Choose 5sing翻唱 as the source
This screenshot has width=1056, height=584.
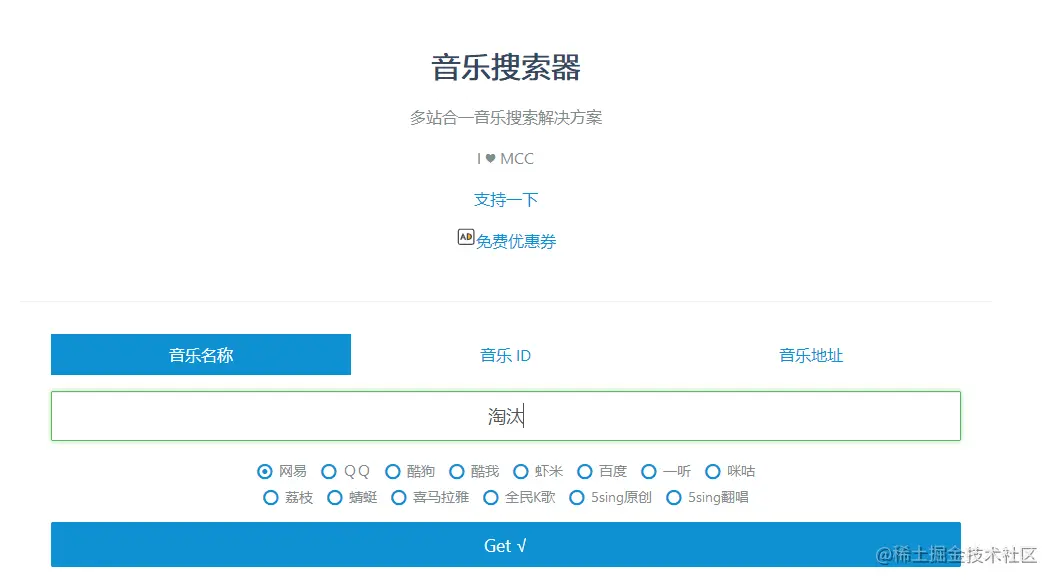pyautogui.click(x=674, y=497)
